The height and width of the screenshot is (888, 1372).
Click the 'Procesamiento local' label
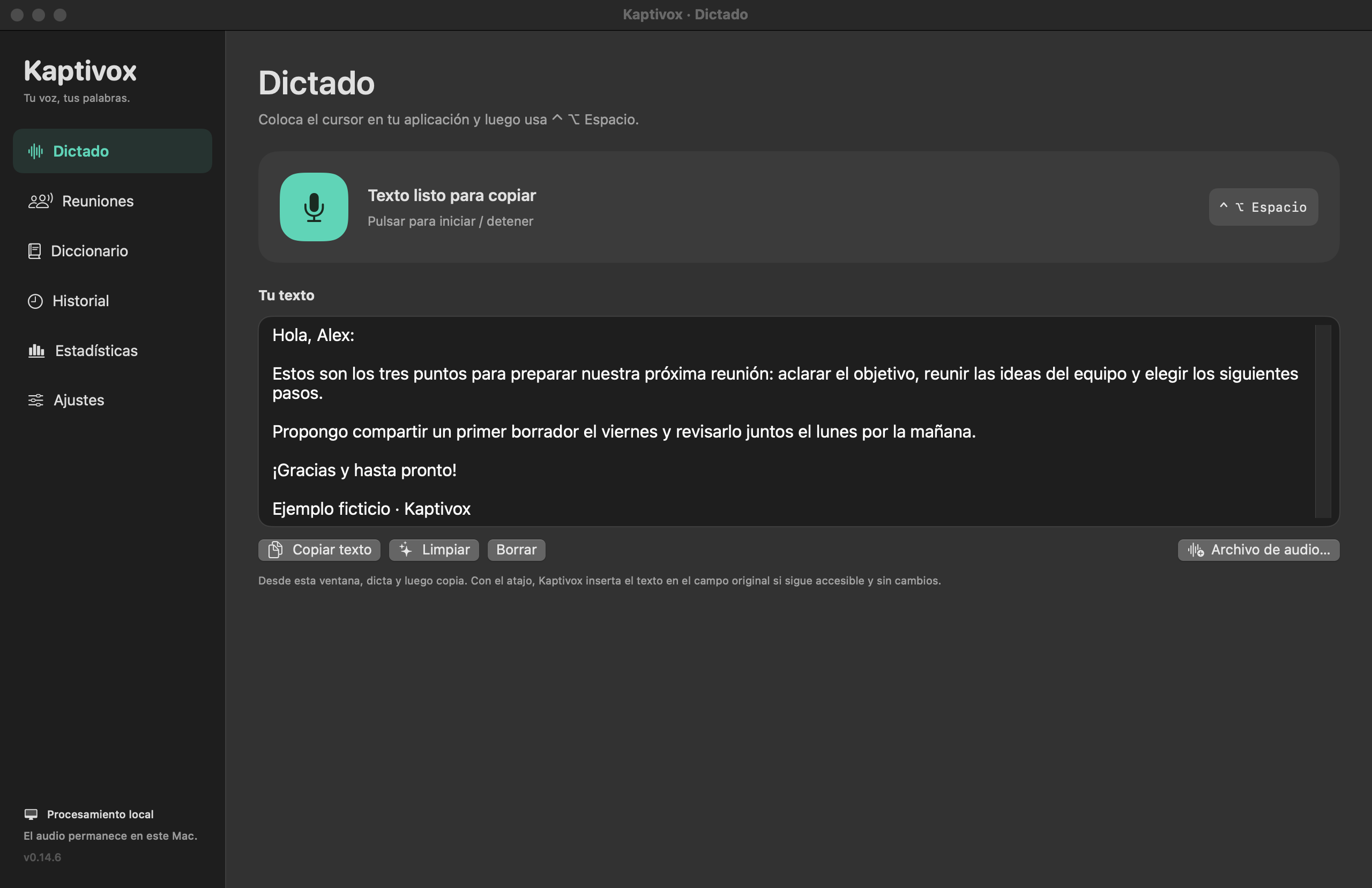100,814
